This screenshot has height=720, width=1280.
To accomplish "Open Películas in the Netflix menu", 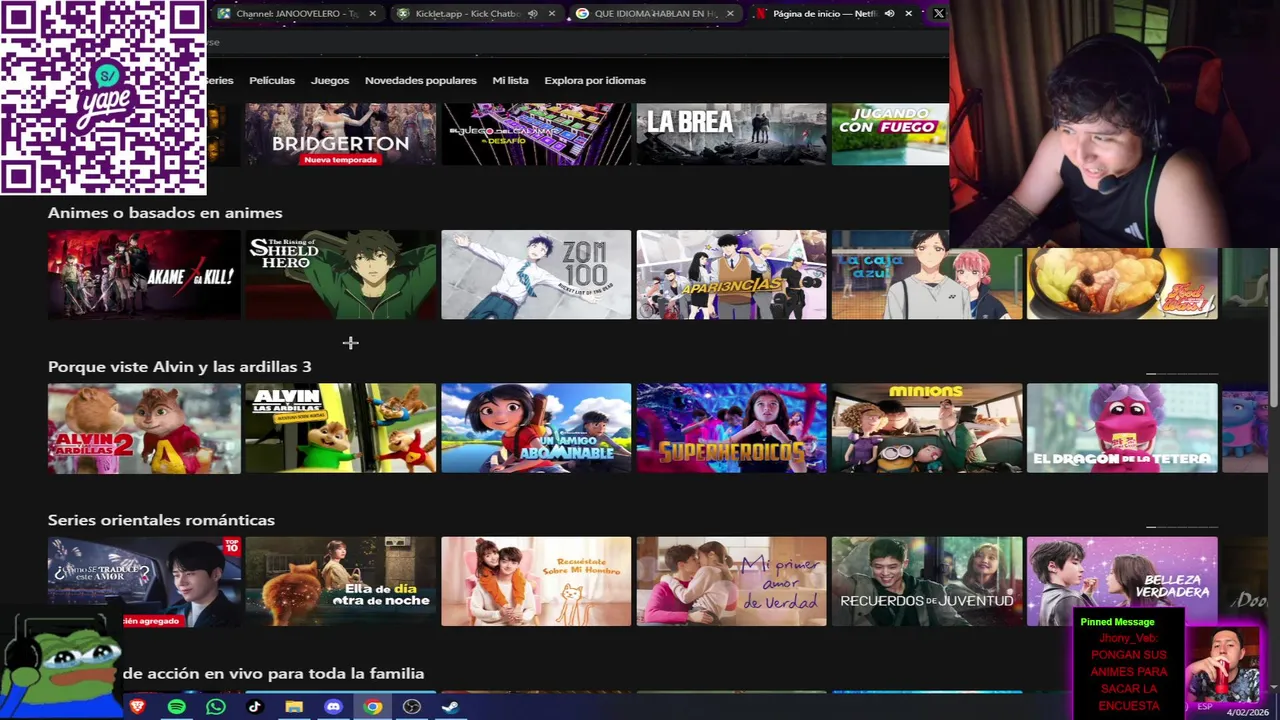I will coord(272,80).
